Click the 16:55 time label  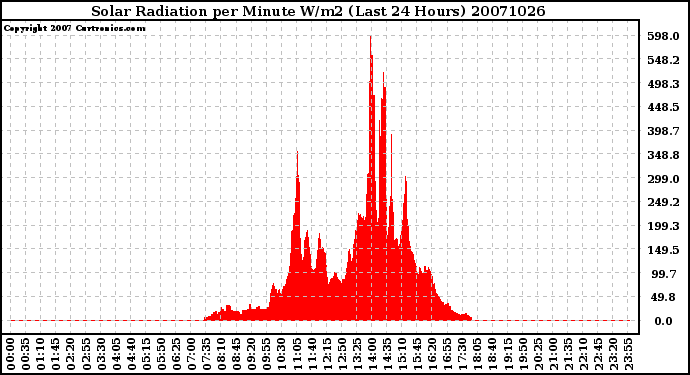coord(447,354)
